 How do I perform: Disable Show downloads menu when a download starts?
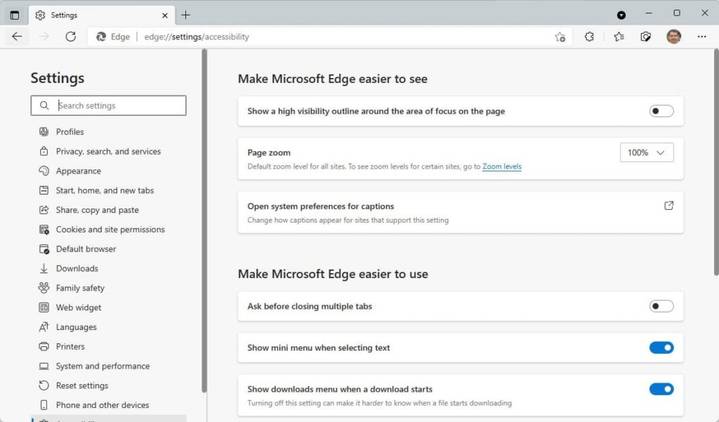pyautogui.click(x=661, y=389)
